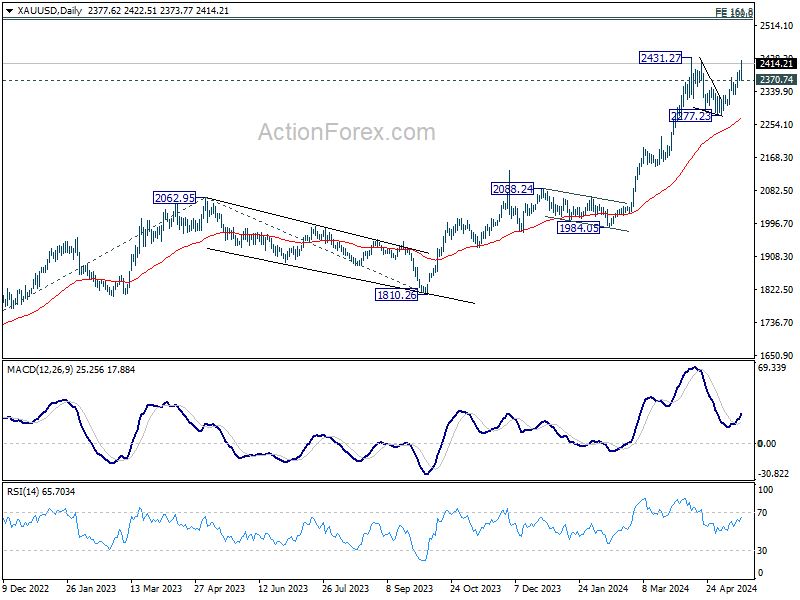Click the 2254.10 price axis value
Image resolution: width=800 pixels, height=600 pixels.
click(776, 124)
